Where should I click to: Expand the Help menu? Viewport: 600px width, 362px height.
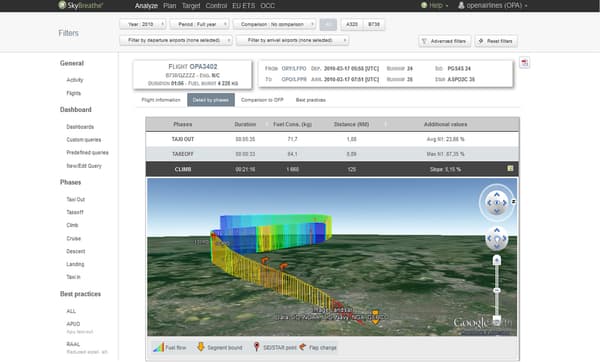(x=435, y=5)
